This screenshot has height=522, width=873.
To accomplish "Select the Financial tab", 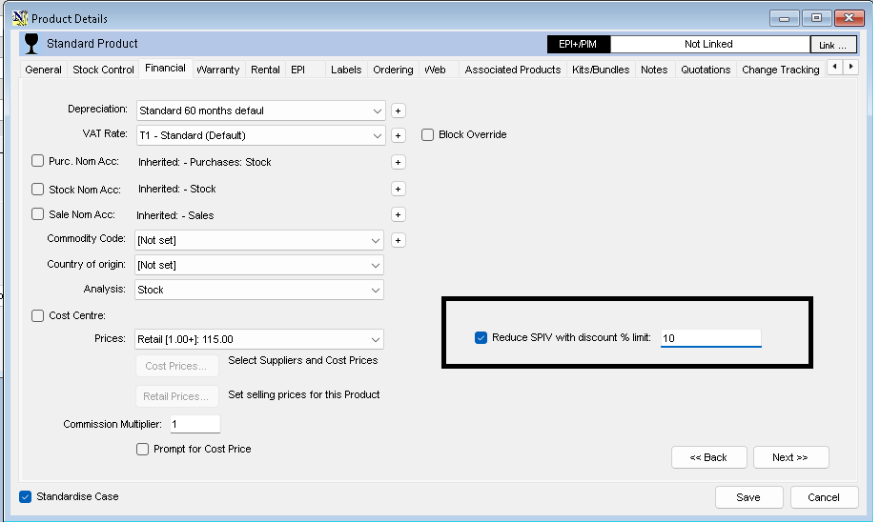I will [165, 68].
